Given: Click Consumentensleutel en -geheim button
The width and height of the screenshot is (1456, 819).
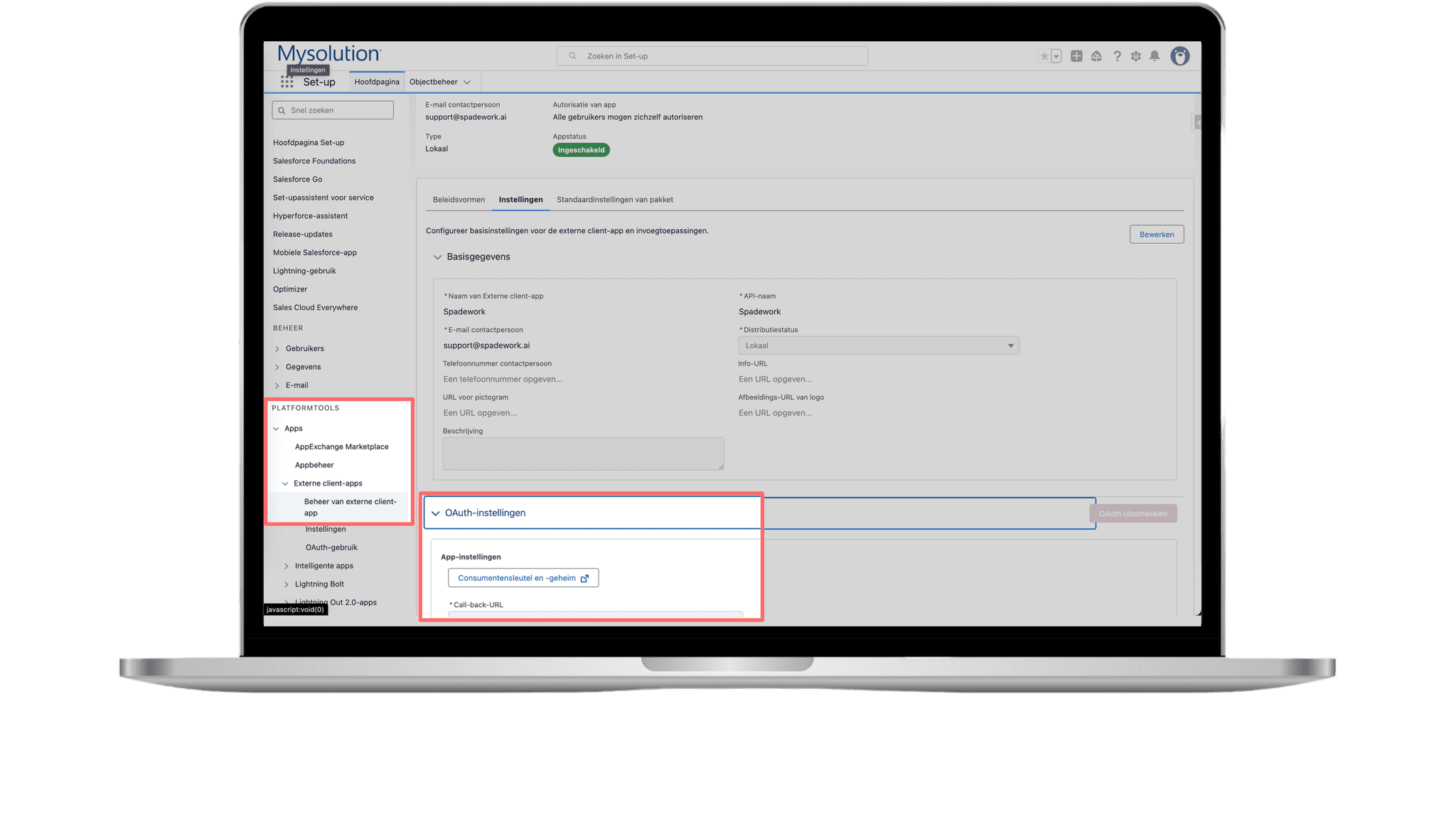Looking at the screenshot, I should (523, 578).
